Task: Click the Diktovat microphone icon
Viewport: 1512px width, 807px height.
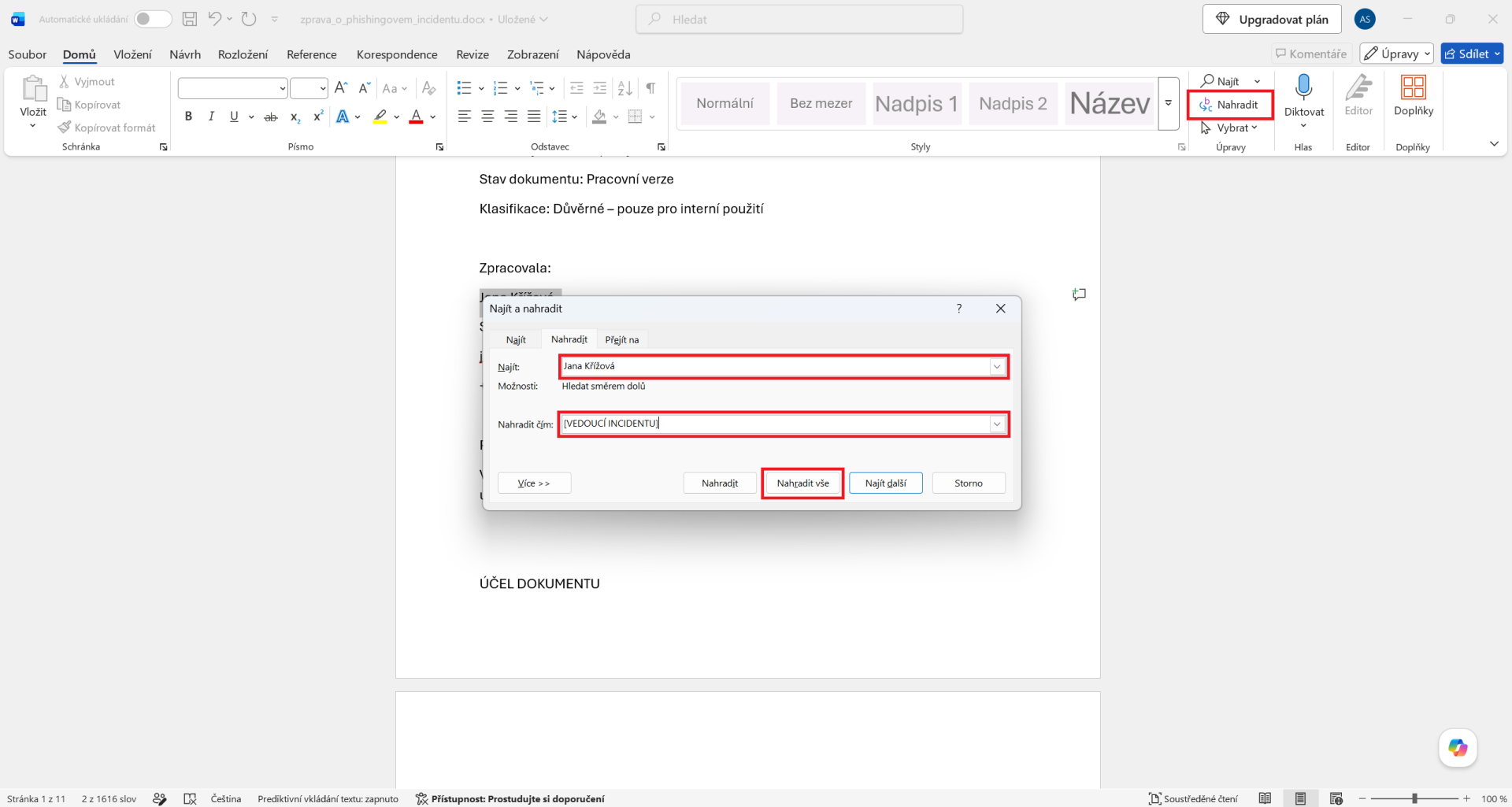Action: [x=1303, y=88]
